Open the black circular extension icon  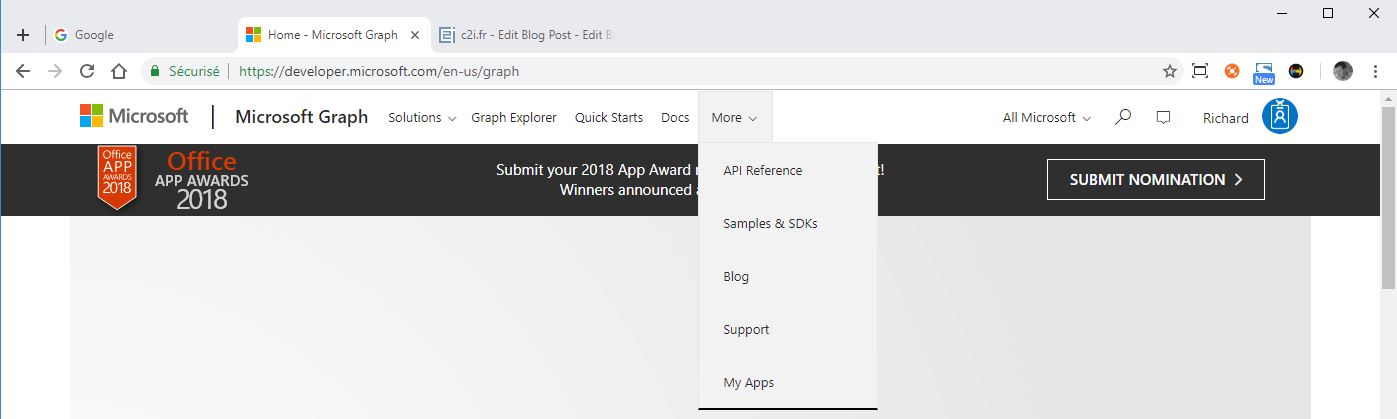tap(1296, 71)
